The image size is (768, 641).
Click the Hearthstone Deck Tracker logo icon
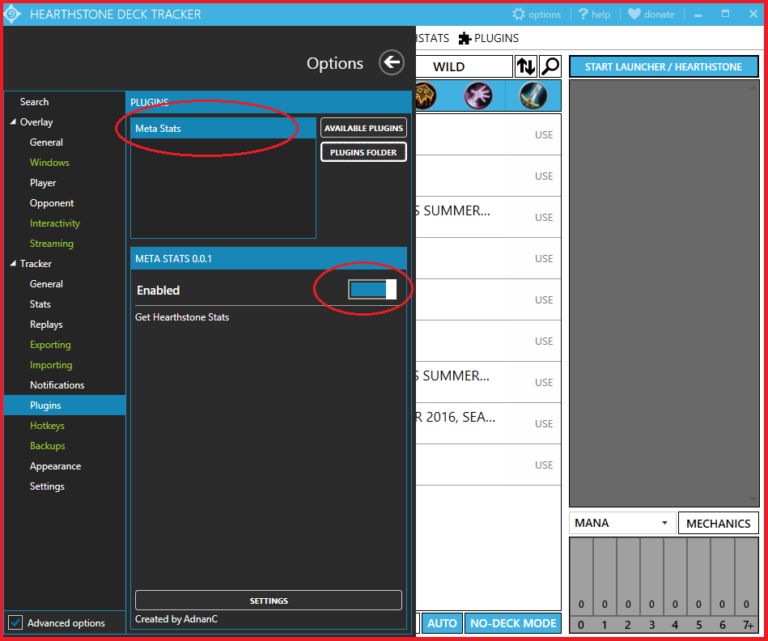coord(12,14)
